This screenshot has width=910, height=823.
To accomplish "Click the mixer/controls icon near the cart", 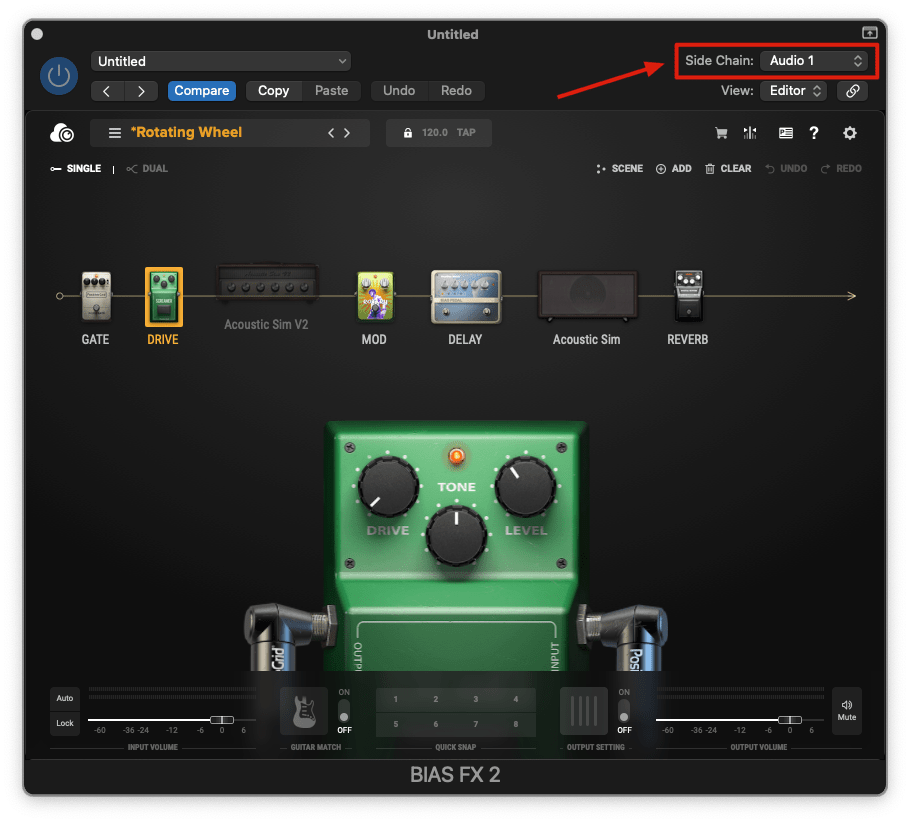I will tap(751, 132).
